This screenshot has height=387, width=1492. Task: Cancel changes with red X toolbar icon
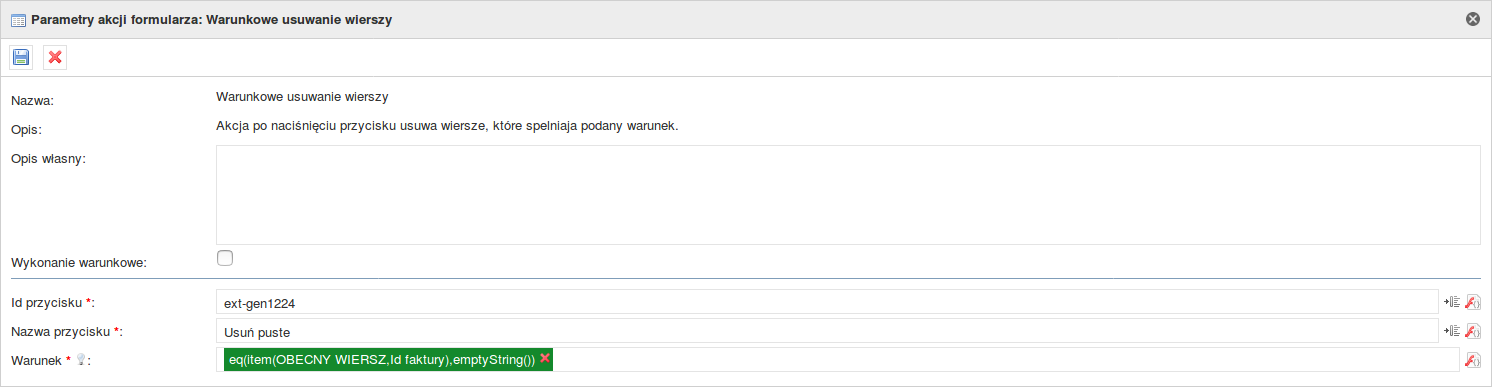(55, 57)
